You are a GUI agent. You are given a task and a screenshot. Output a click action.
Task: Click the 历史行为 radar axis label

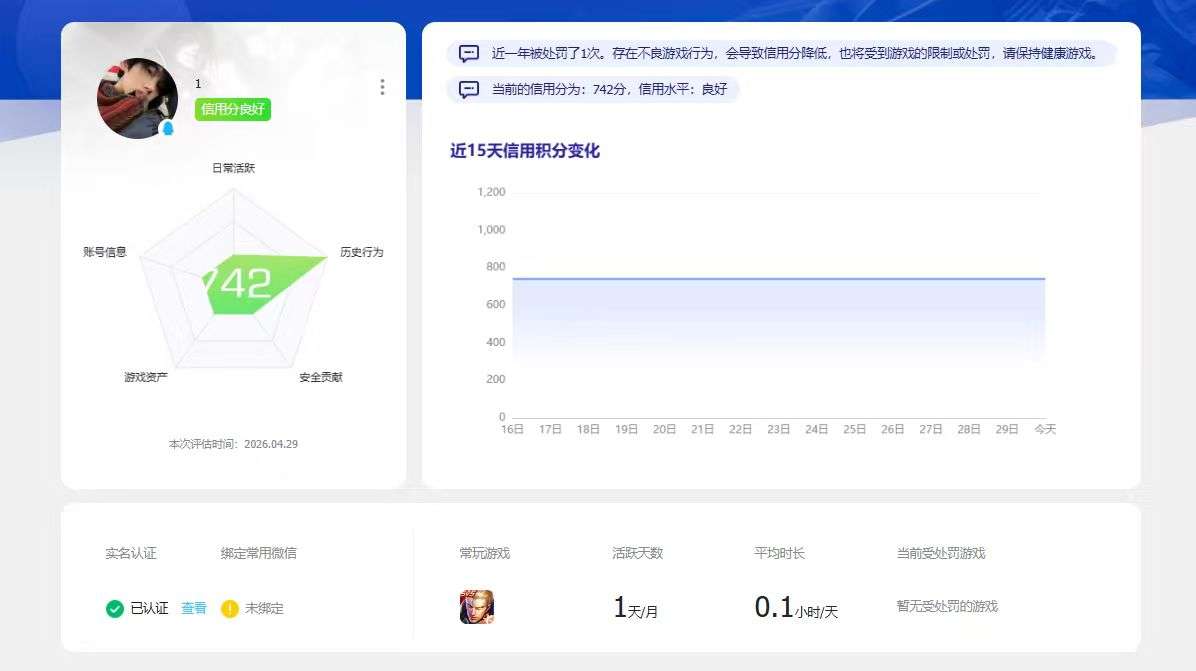coord(362,252)
